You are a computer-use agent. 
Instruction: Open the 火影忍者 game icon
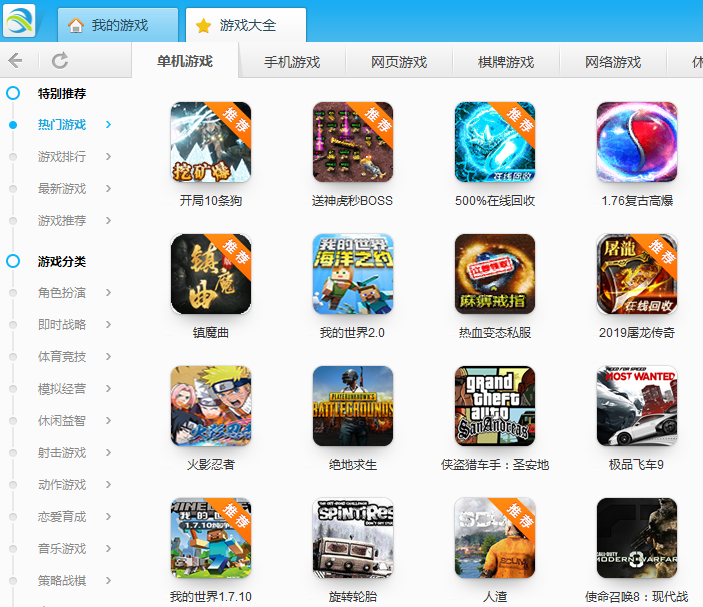pos(211,406)
